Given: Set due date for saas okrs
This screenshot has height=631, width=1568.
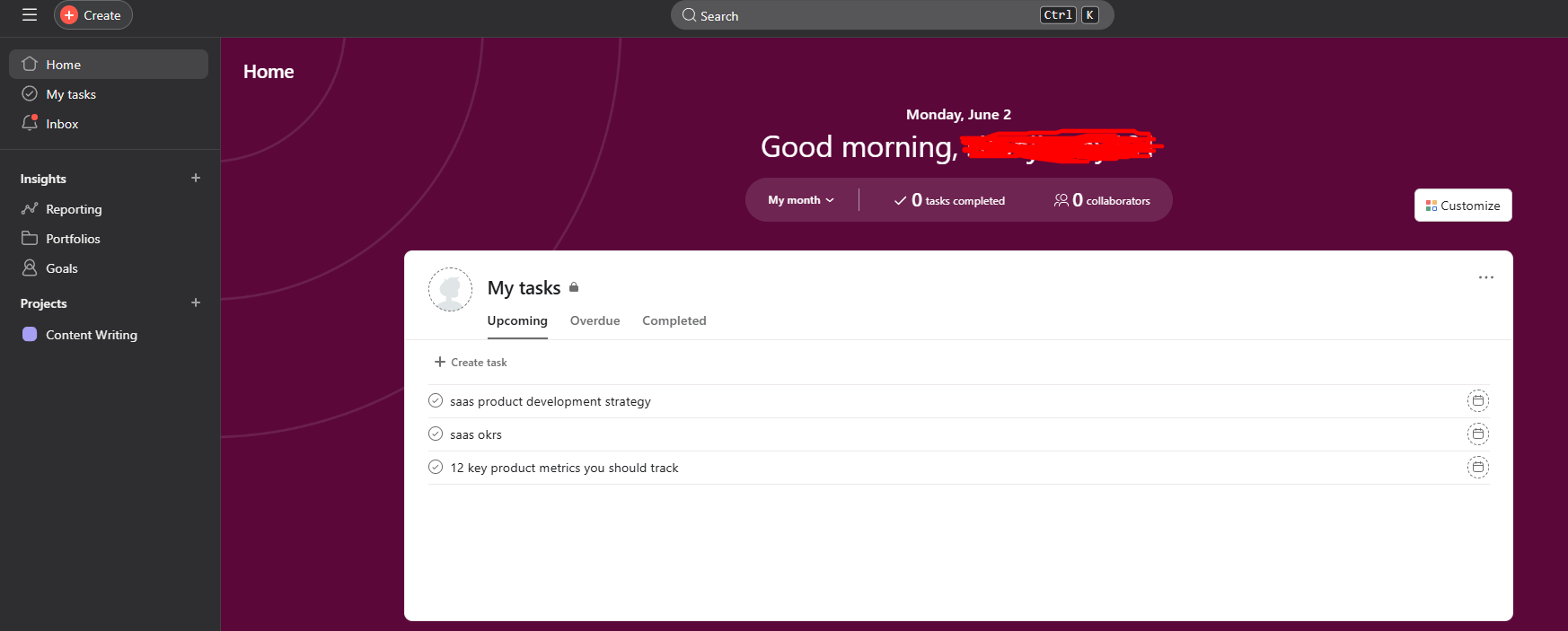Looking at the screenshot, I should 1477,434.
